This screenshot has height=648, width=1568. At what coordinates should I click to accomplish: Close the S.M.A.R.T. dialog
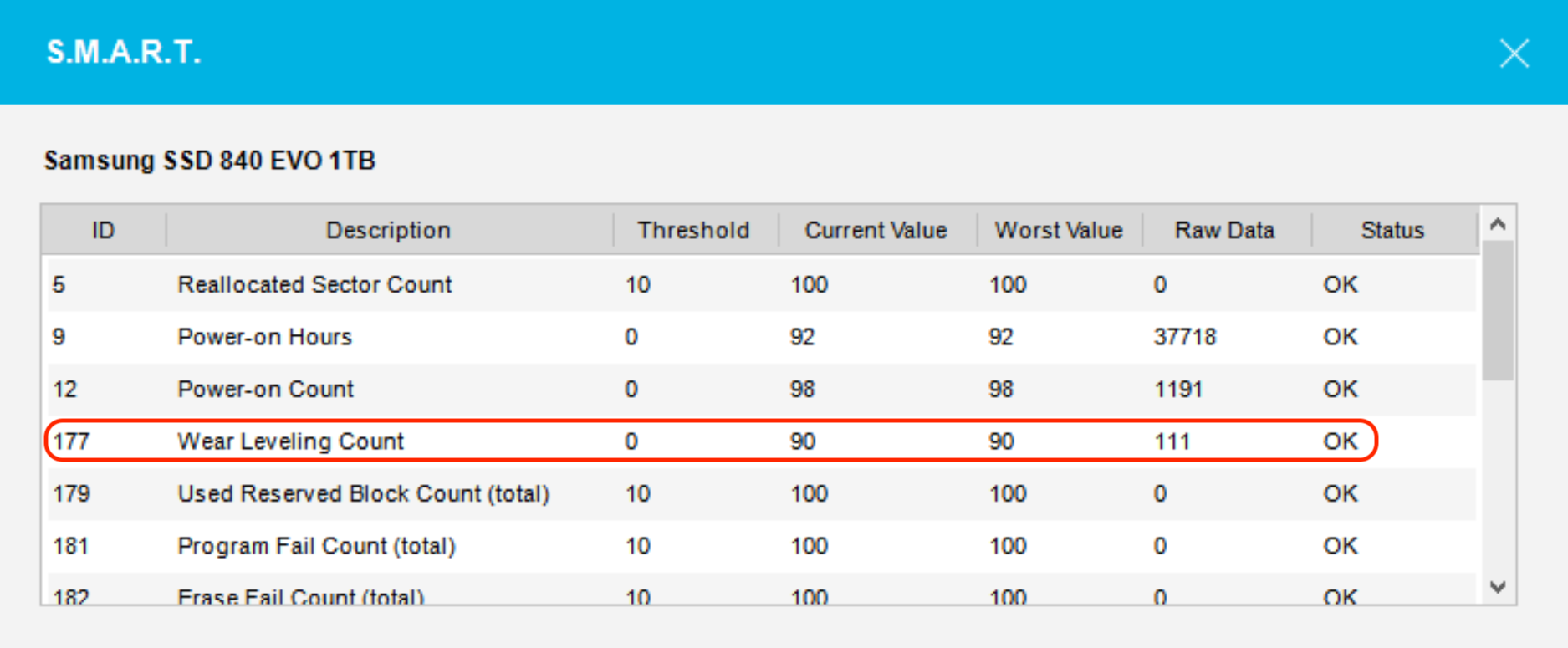click(x=1514, y=54)
